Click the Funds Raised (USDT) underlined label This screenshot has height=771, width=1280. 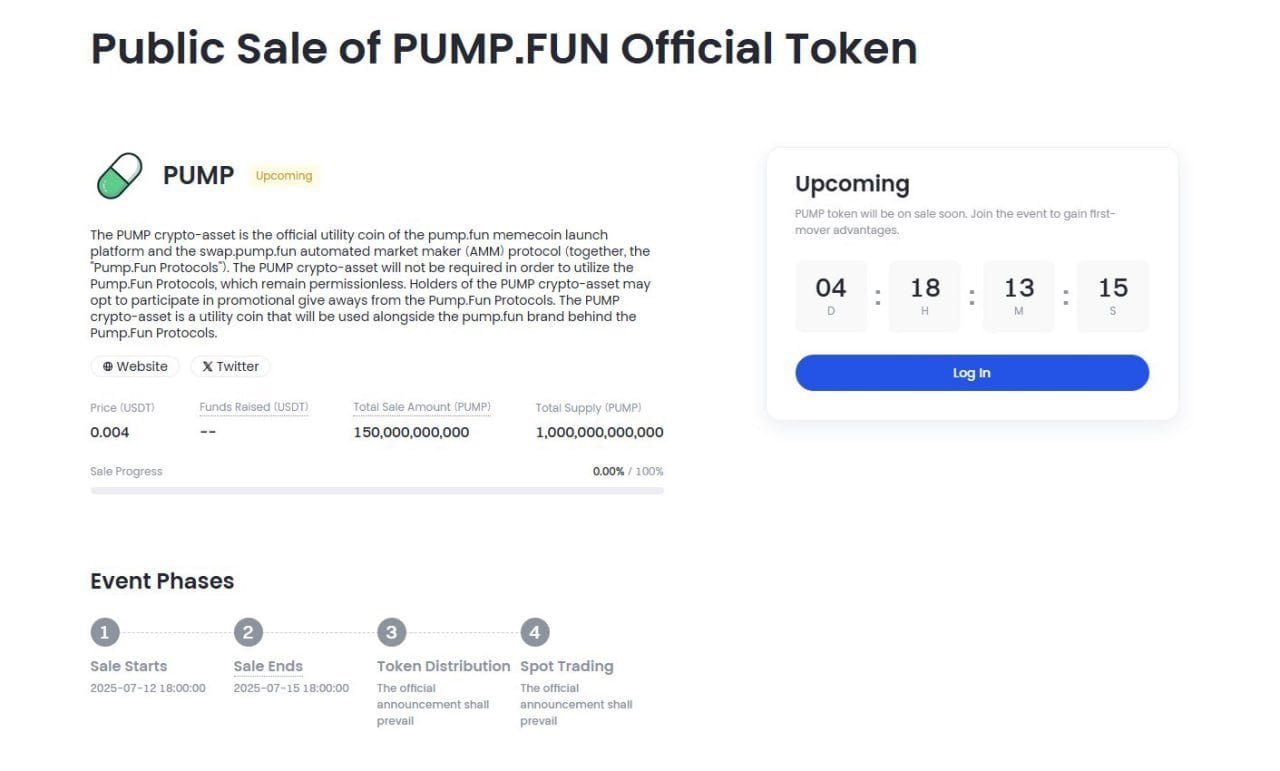click(x=253, y=407)
